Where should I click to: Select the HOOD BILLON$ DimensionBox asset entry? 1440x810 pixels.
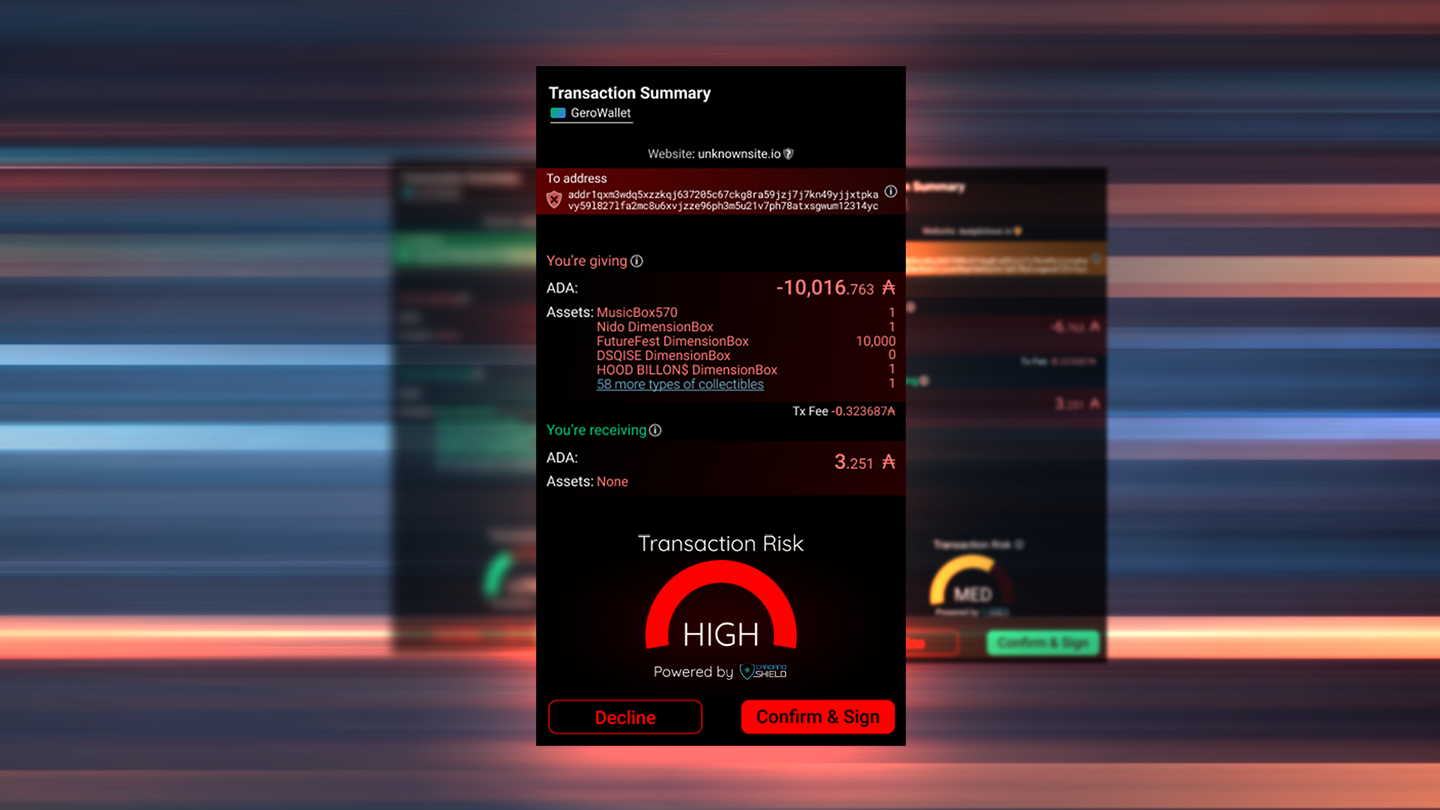tap(686, 369)
